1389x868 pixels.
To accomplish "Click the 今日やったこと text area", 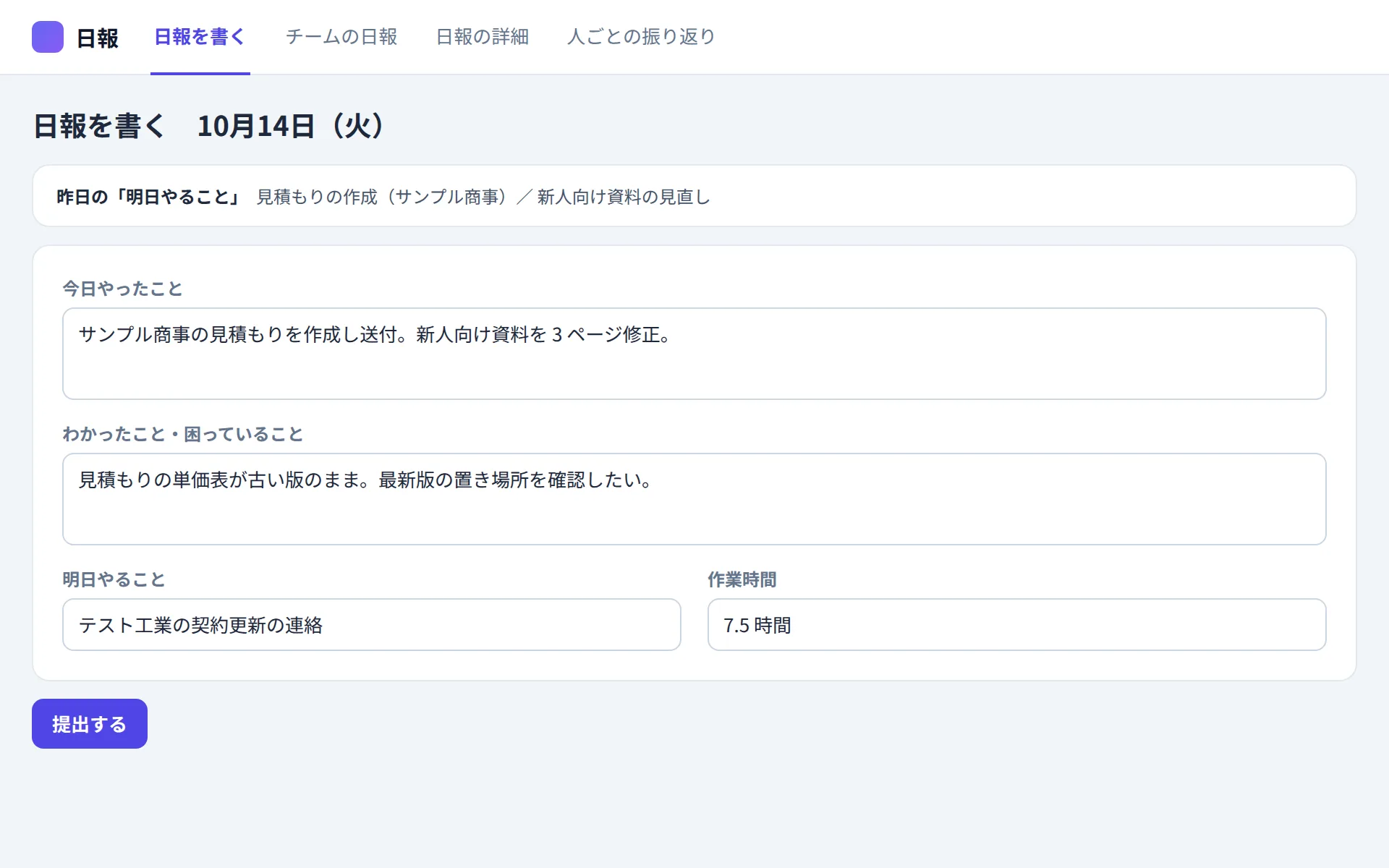I will pos(694,354).
